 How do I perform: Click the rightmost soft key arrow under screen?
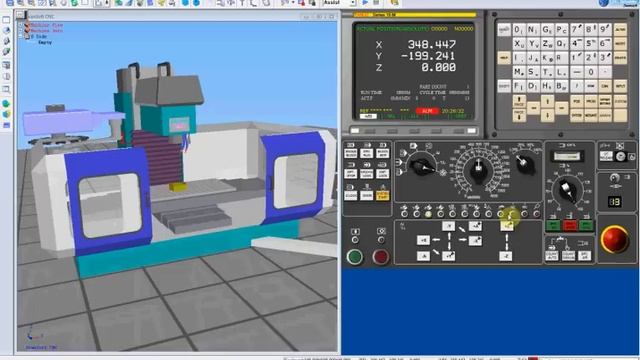[x=471, y=131]
